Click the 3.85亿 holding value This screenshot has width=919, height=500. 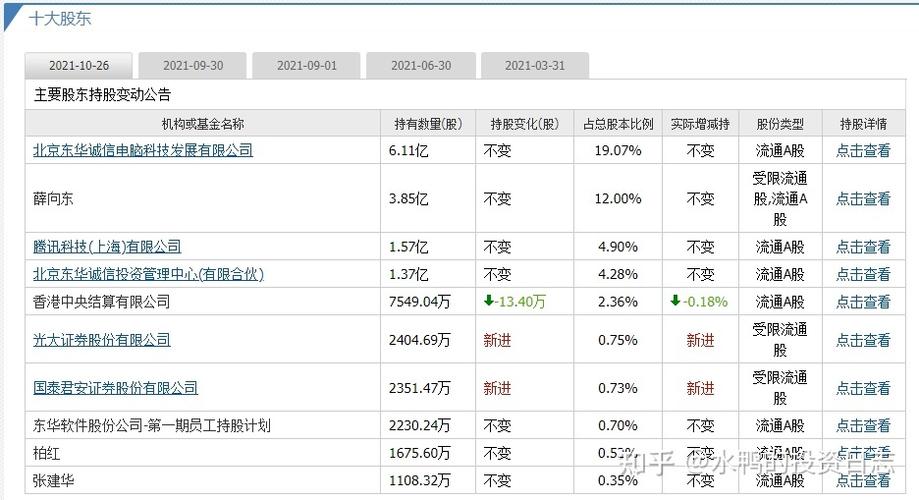click(409, 199)
